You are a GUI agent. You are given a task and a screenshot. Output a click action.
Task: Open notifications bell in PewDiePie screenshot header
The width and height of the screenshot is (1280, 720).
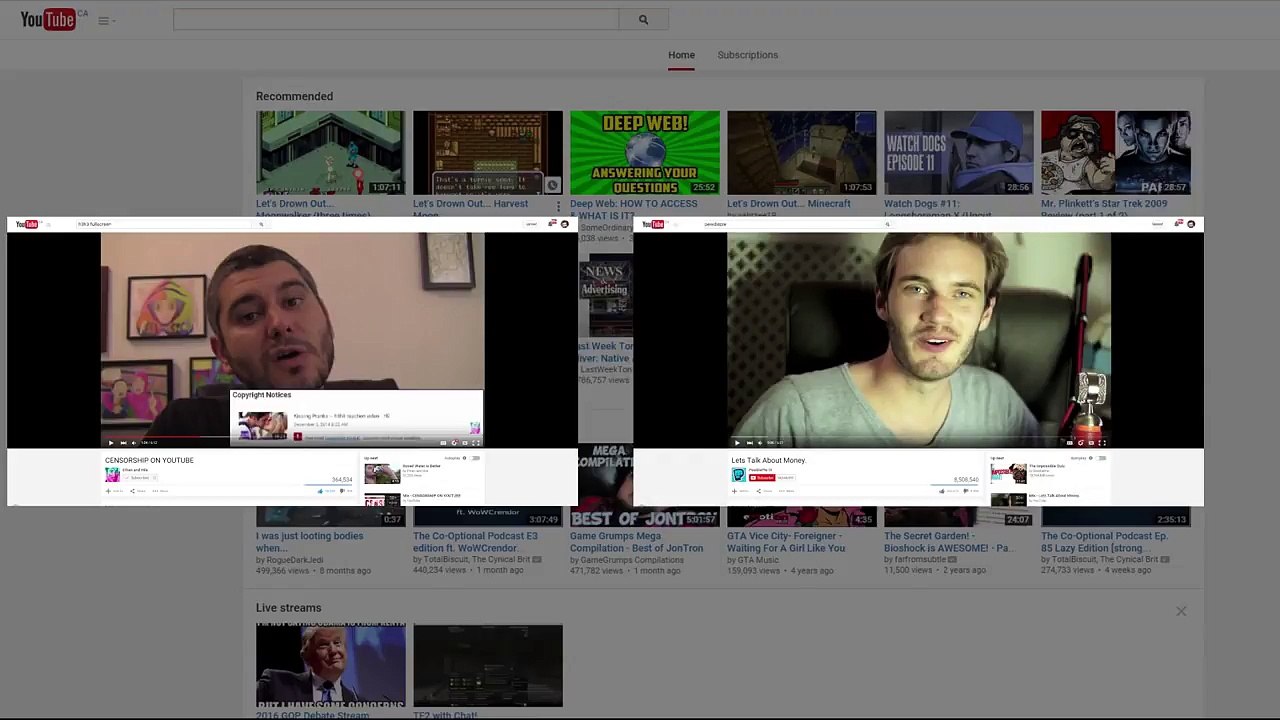point(1178,224)
